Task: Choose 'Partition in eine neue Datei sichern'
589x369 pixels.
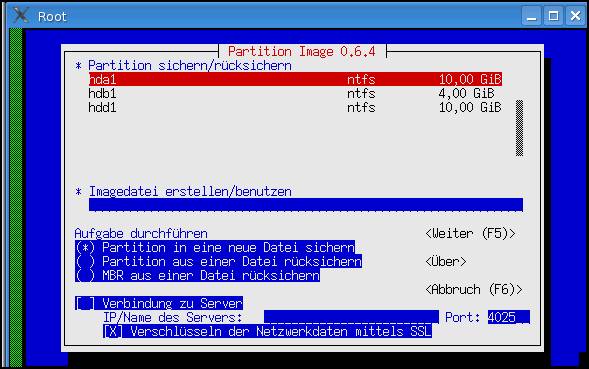Action: pos(215,247)
